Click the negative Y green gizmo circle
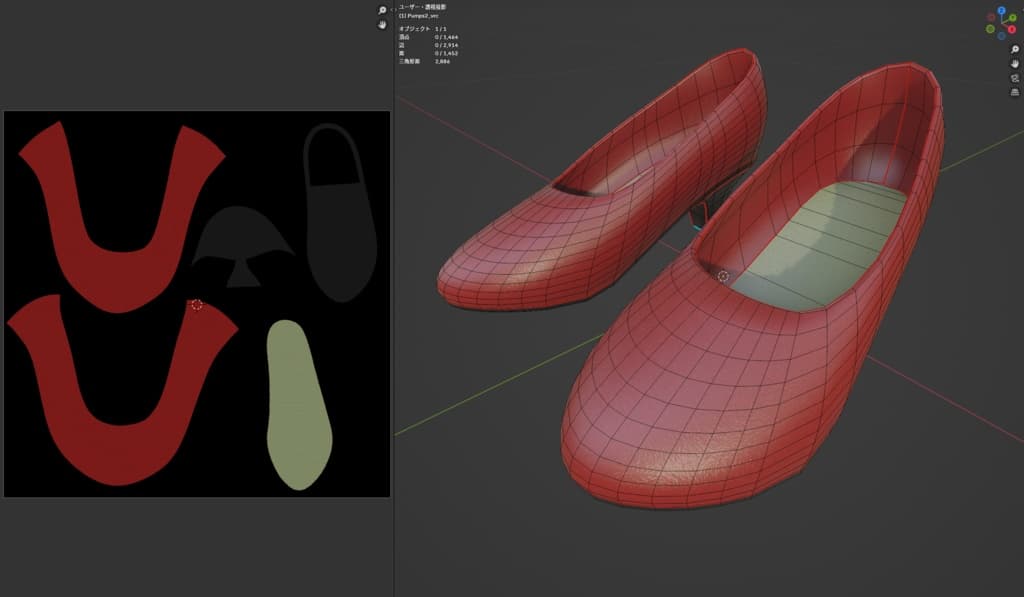The height and width of the screenshot is (597, 1024). point(990,29)
